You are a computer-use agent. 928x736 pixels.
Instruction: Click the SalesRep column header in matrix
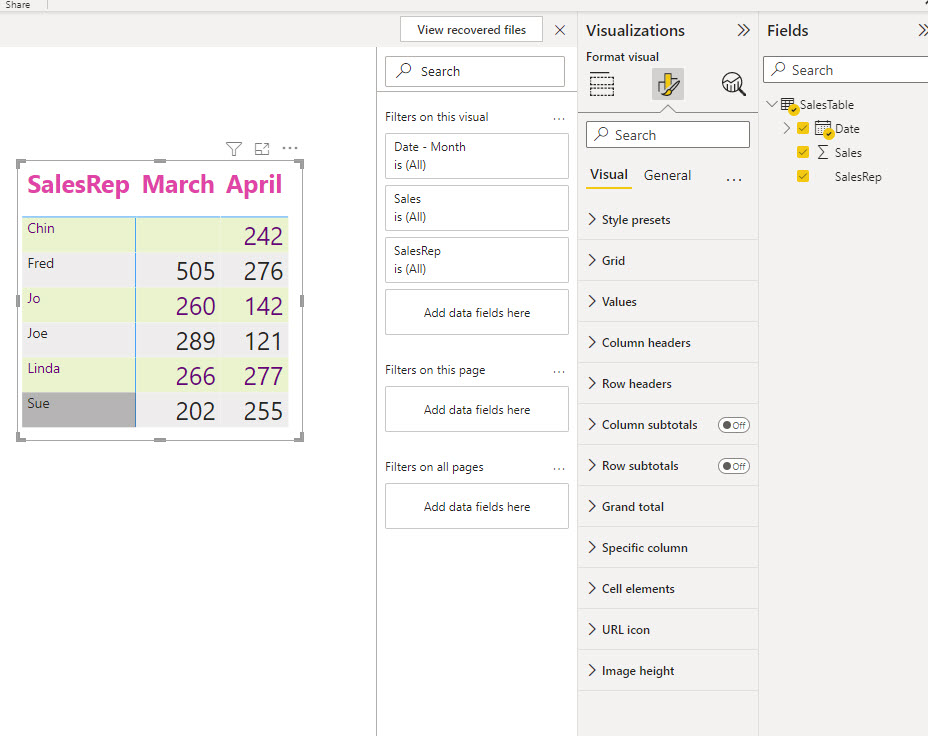pos(78,185)
